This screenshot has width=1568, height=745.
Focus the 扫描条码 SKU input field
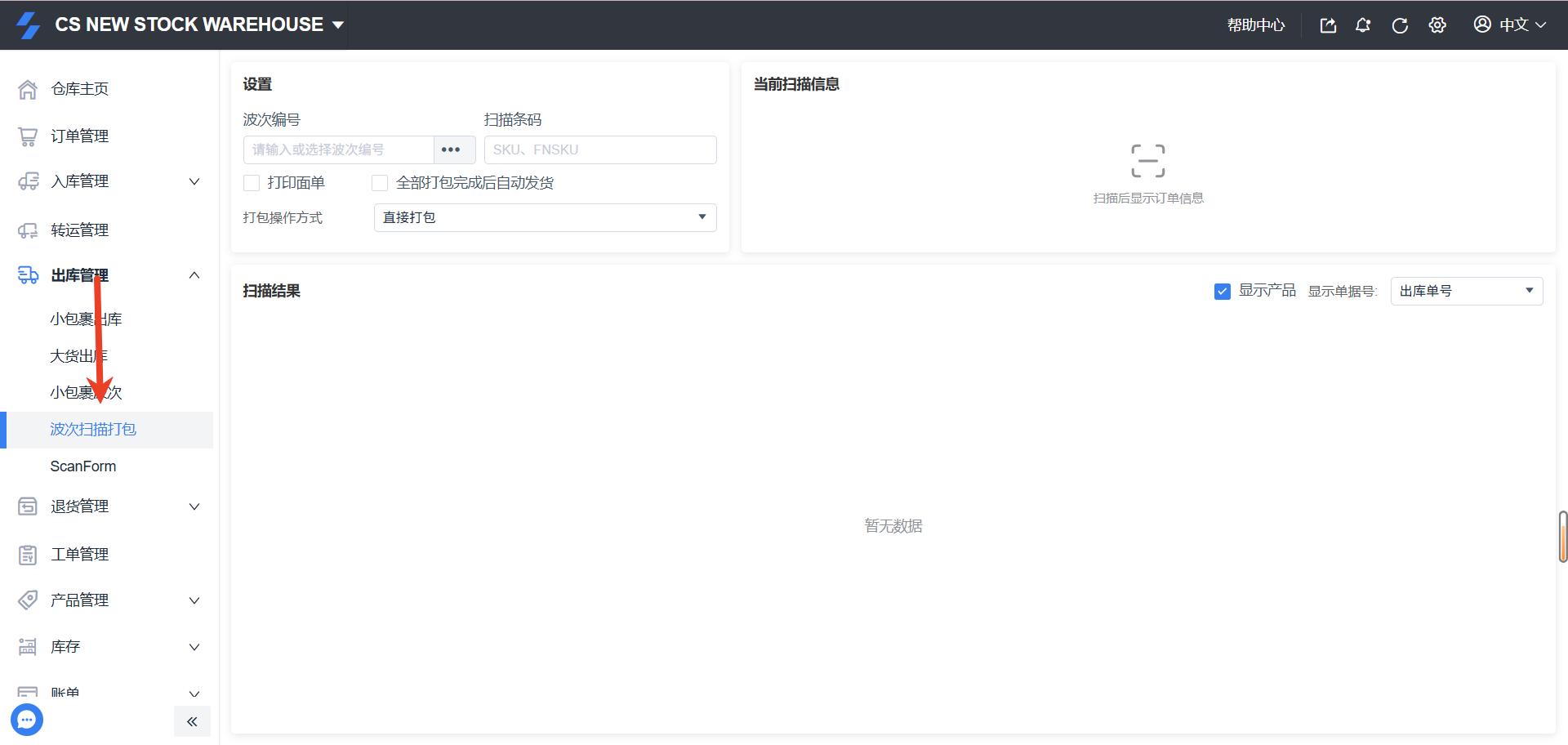(599, 150)
